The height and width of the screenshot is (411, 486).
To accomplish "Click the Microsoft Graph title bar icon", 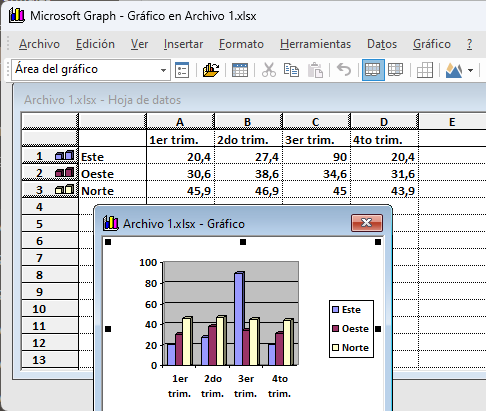I will coord(17,15).
